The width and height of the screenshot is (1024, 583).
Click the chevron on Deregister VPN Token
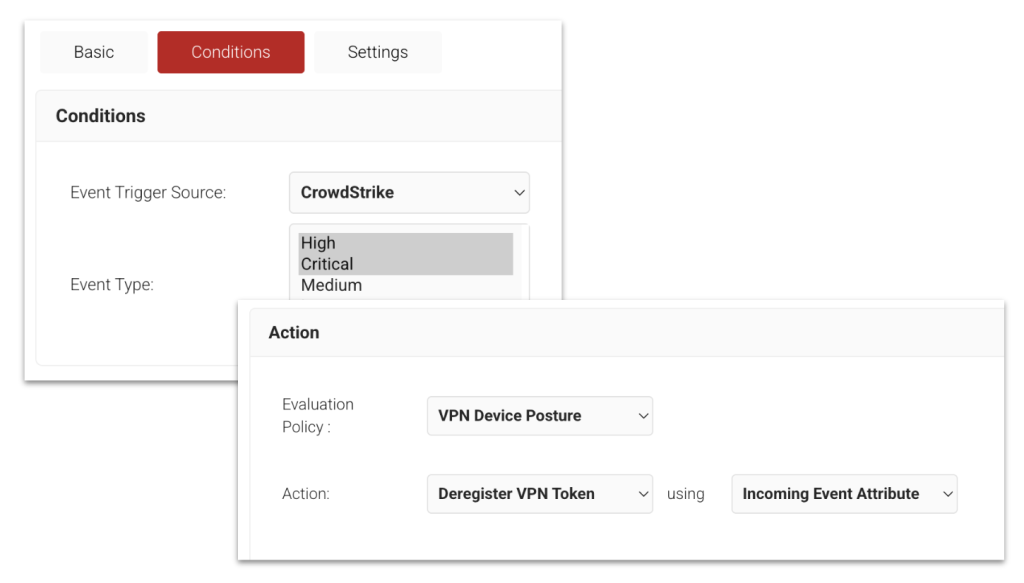coord(643,494)
